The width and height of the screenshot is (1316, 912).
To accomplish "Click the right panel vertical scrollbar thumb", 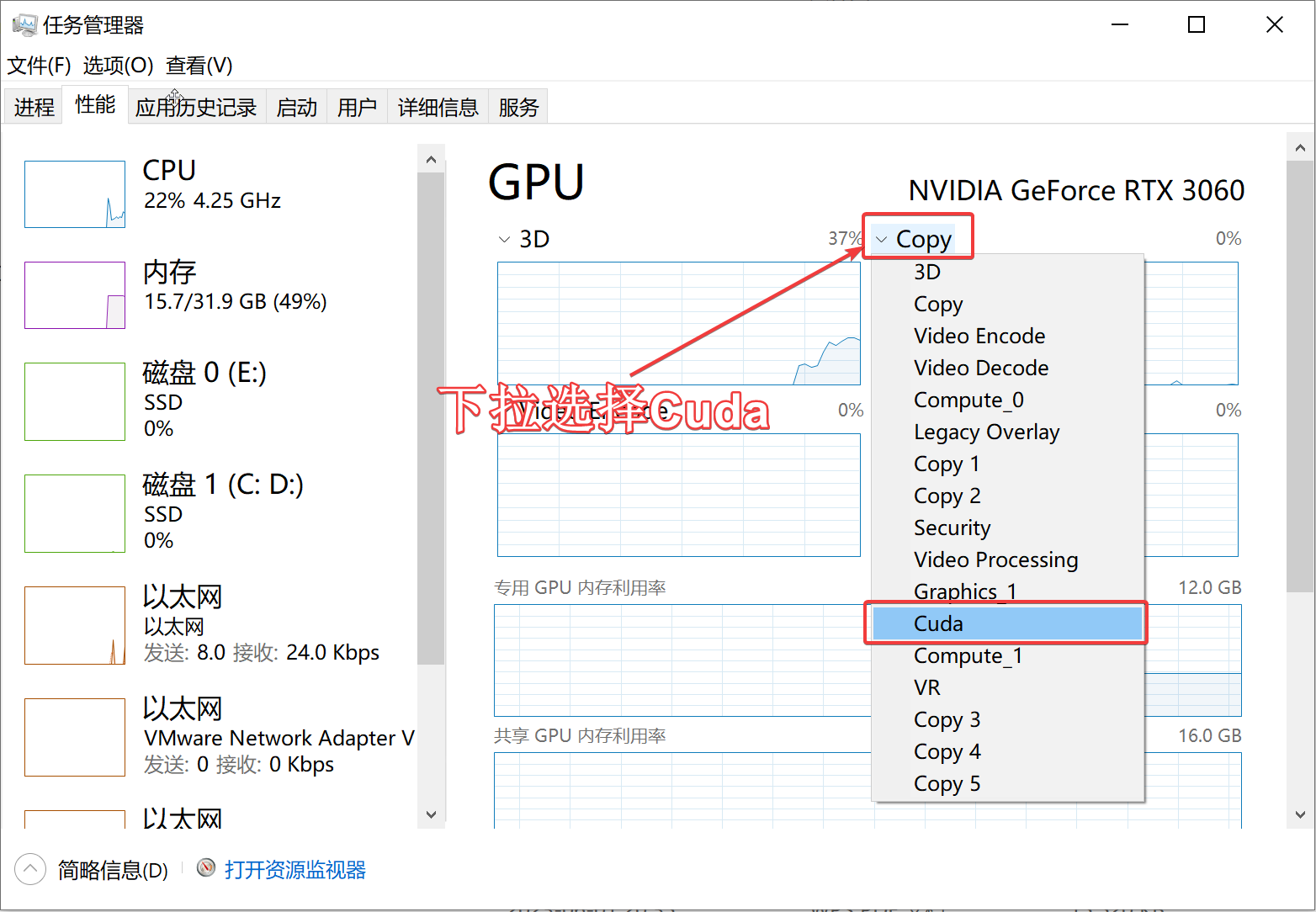I will pos(1300,376).
